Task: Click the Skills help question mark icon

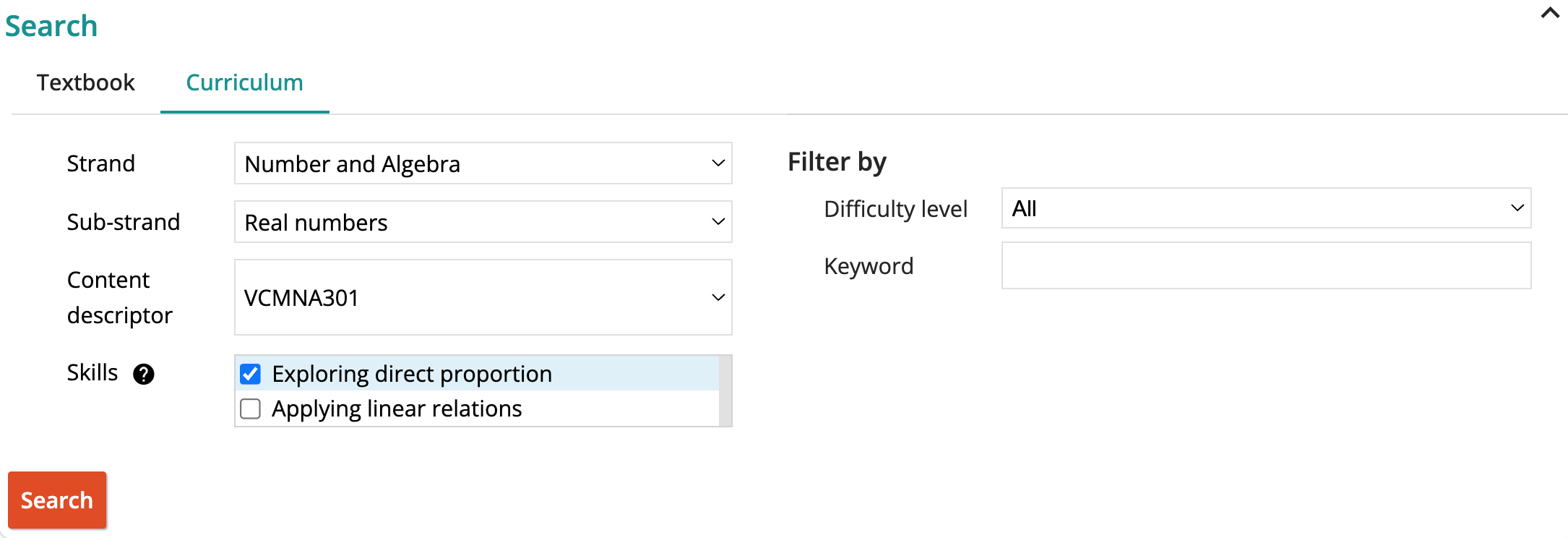Action: pyautogui.click(x=144, y=374)
